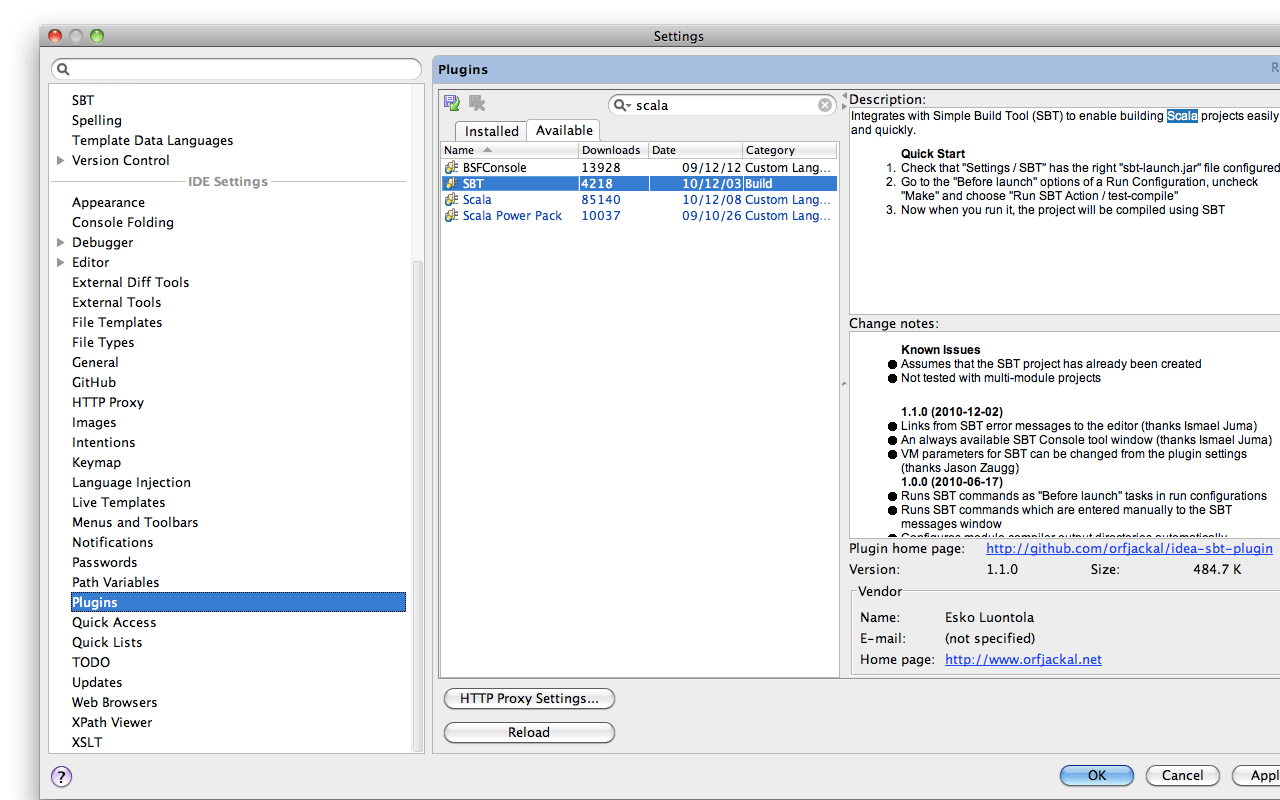Open the File Types settings page

(x=103, y=342)
